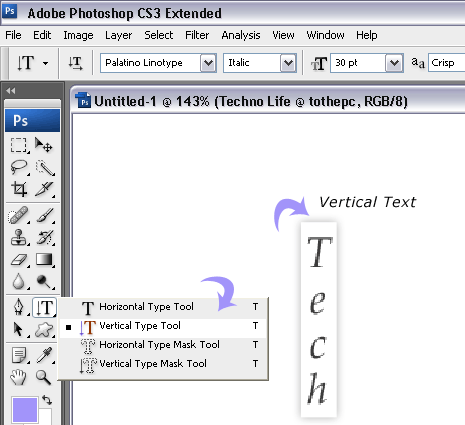This screenshot has height=425, width=465.
Task: Open the Window menu
Action: [325, 35]
